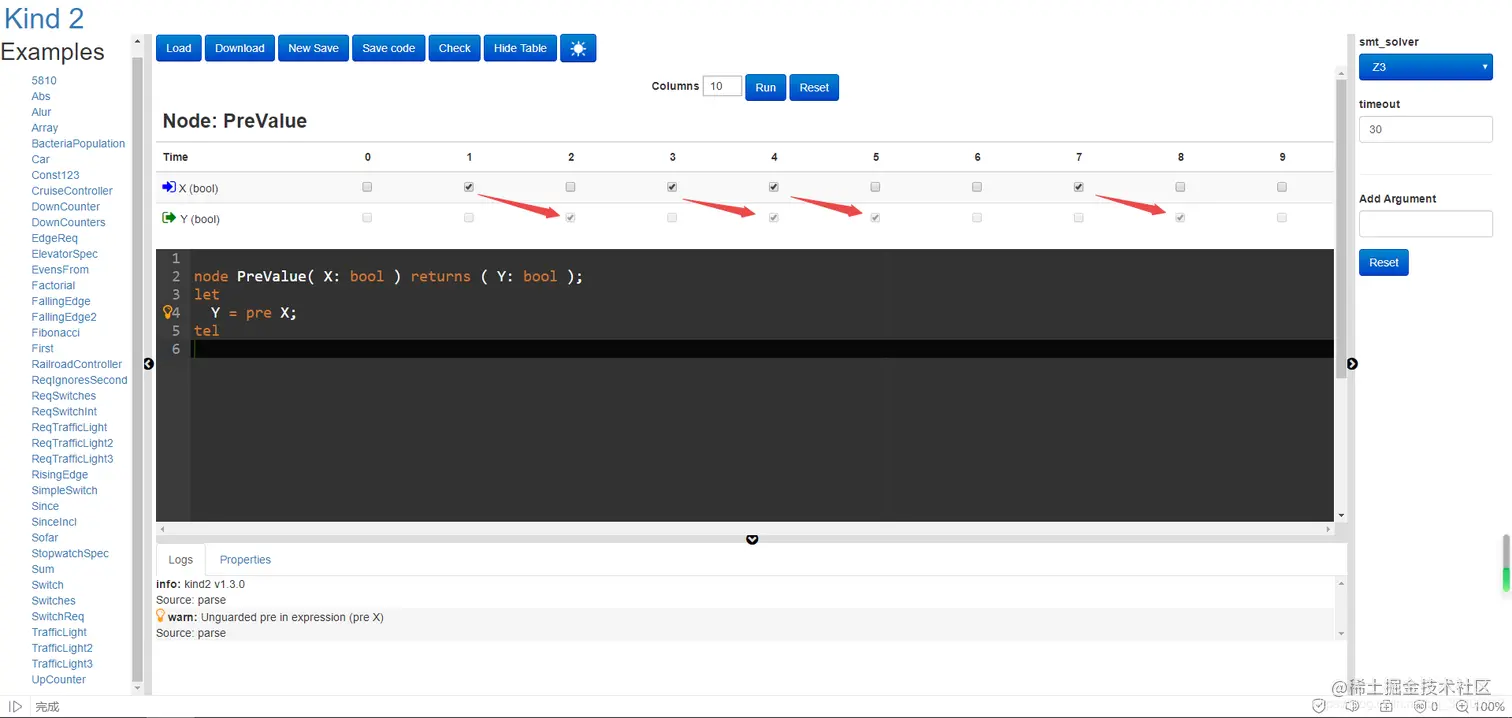Open the CruiseController example
The height and width of the screenshot is (718, 1512).
72,191
